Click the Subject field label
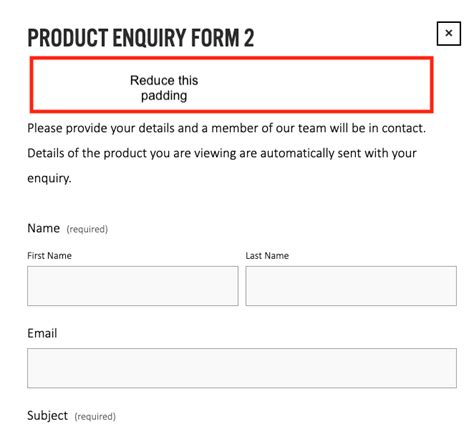This screenshot has width=474, height=429. pos(47,416)
